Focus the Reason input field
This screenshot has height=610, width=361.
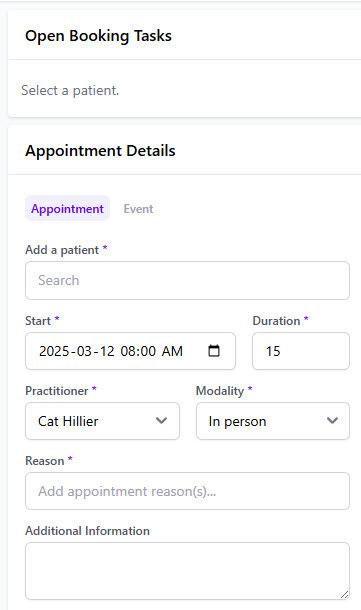(x=188, y=491)
